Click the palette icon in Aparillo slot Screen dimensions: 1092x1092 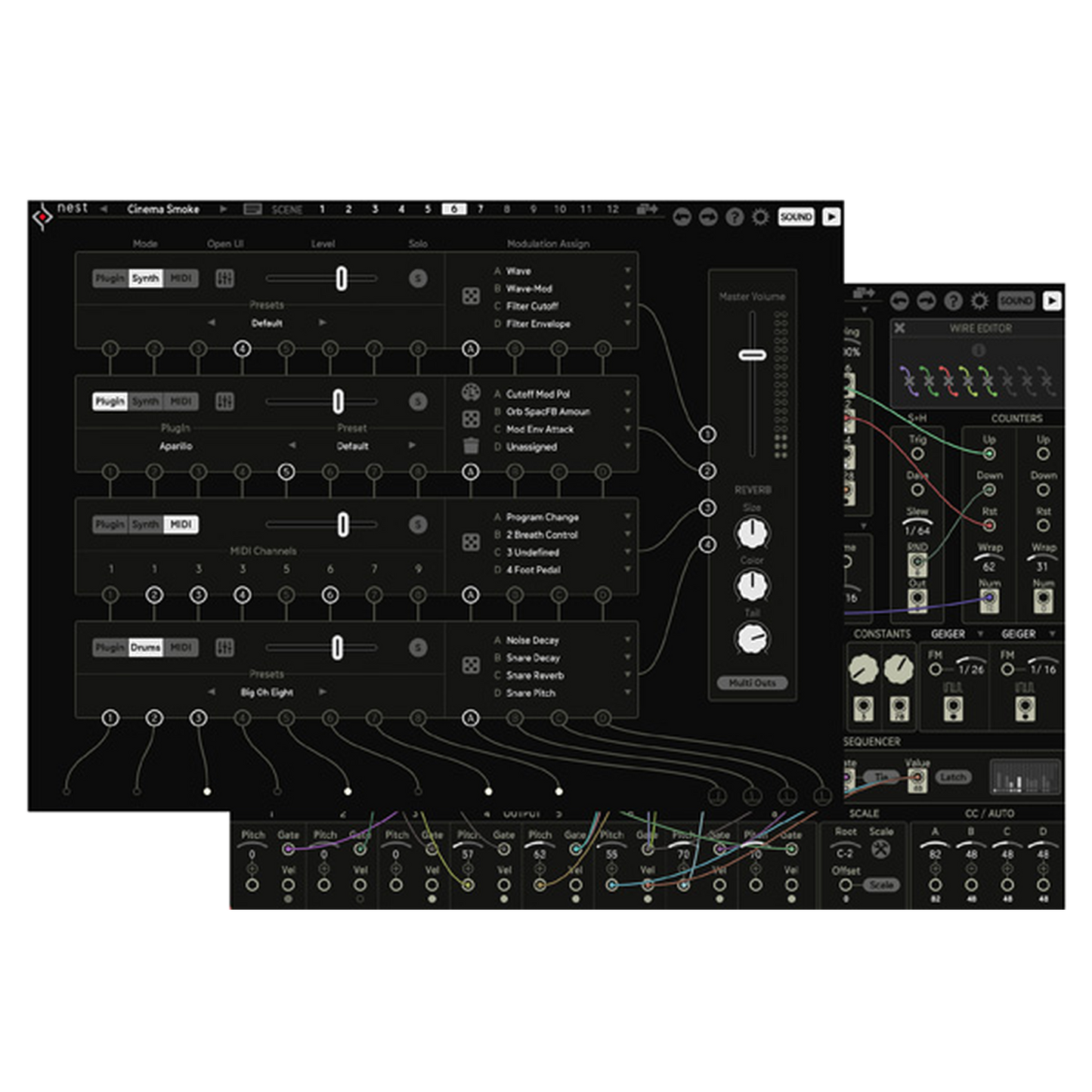coord(470,392)
